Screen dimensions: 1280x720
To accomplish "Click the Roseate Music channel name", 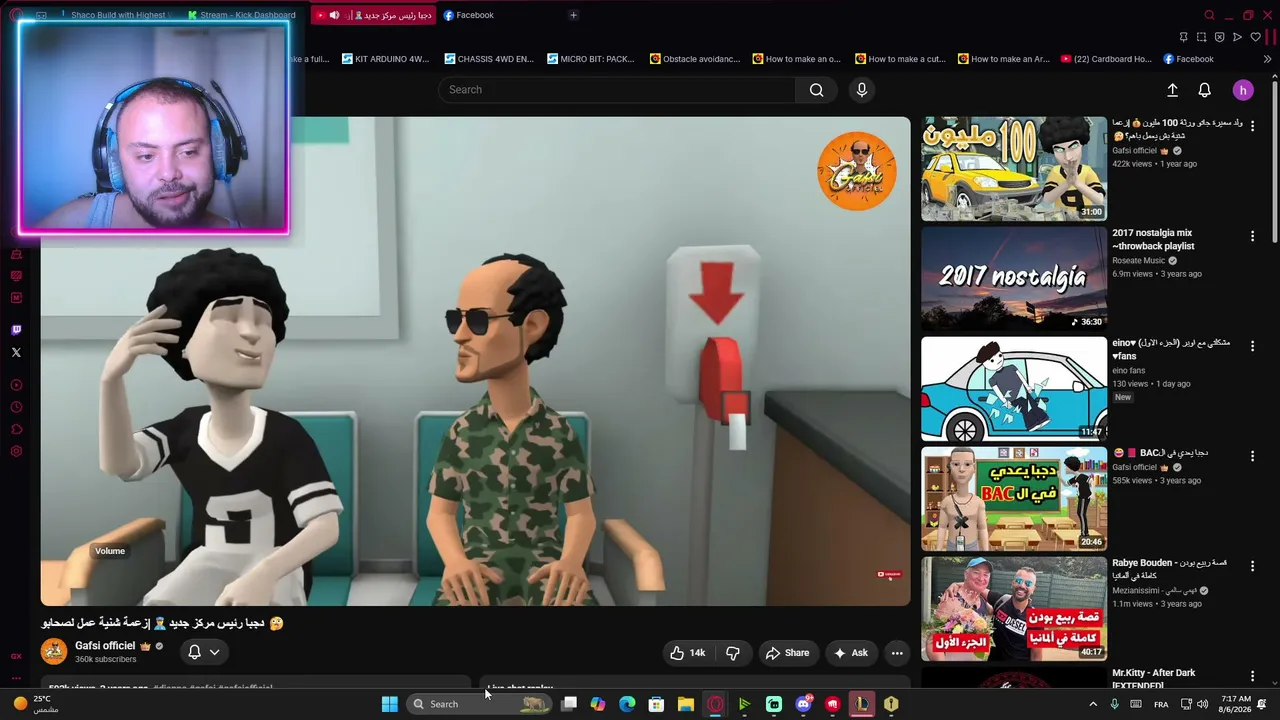I will point(1139,261).
